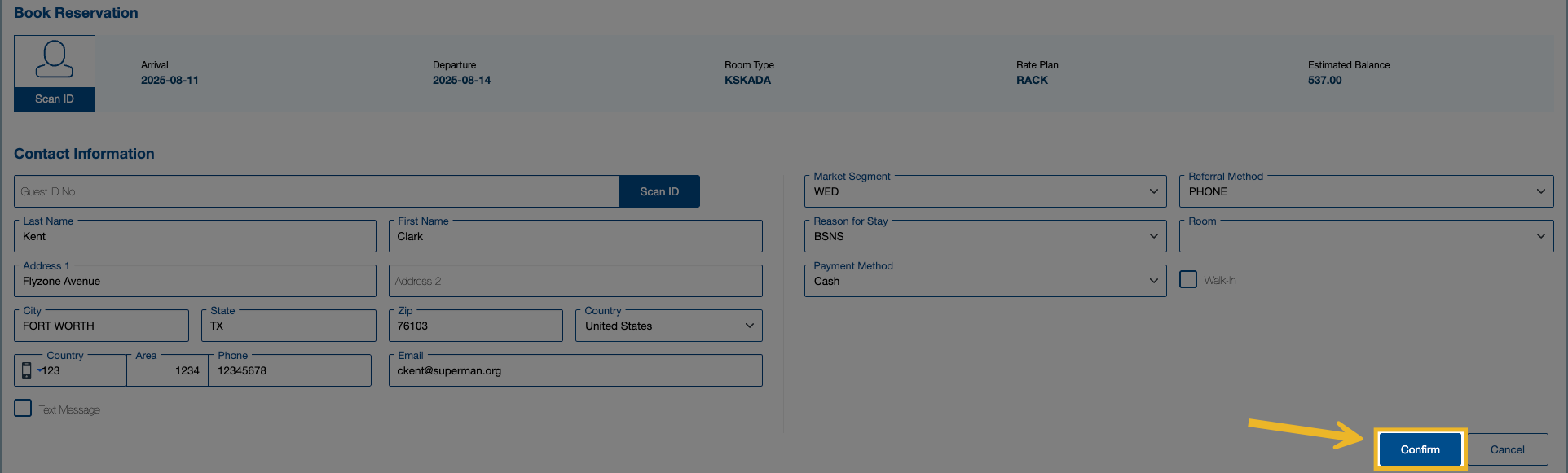Enable the Text Message checkbox
The image size is (1568, 473).
pyautogui.click(x=23, y=409)
